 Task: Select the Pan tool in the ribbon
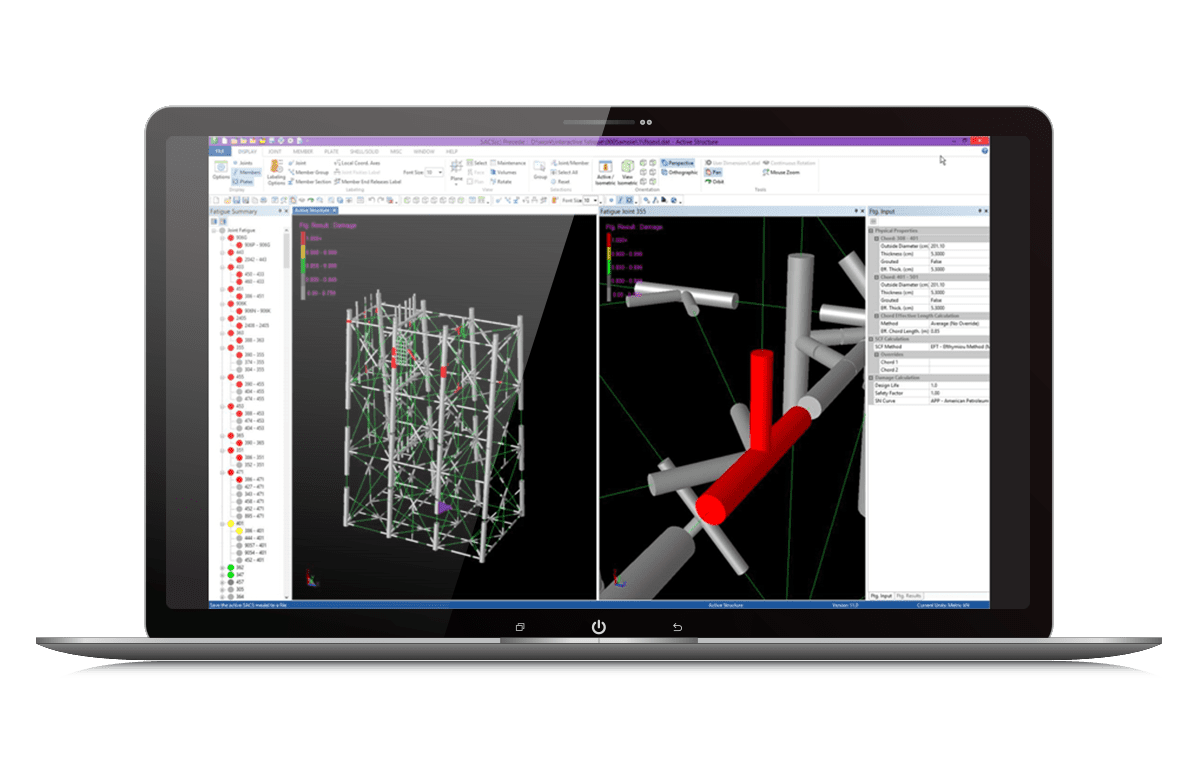[712, 172]
